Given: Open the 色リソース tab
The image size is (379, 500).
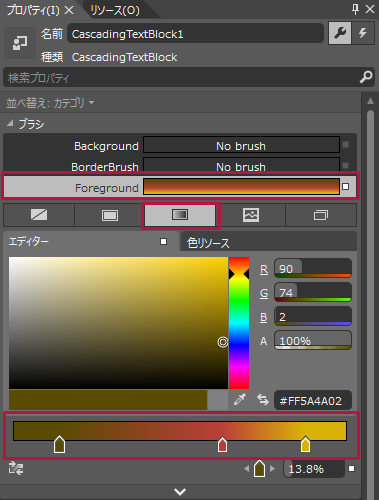Looking at the screenshot, I should click(x=208, y=243).
